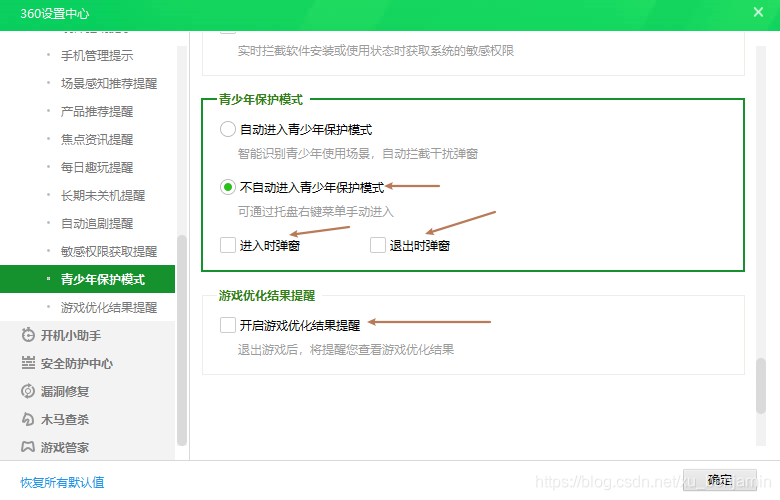Click the 确定 button
This screenshot has width=780, height=500.
719,480
